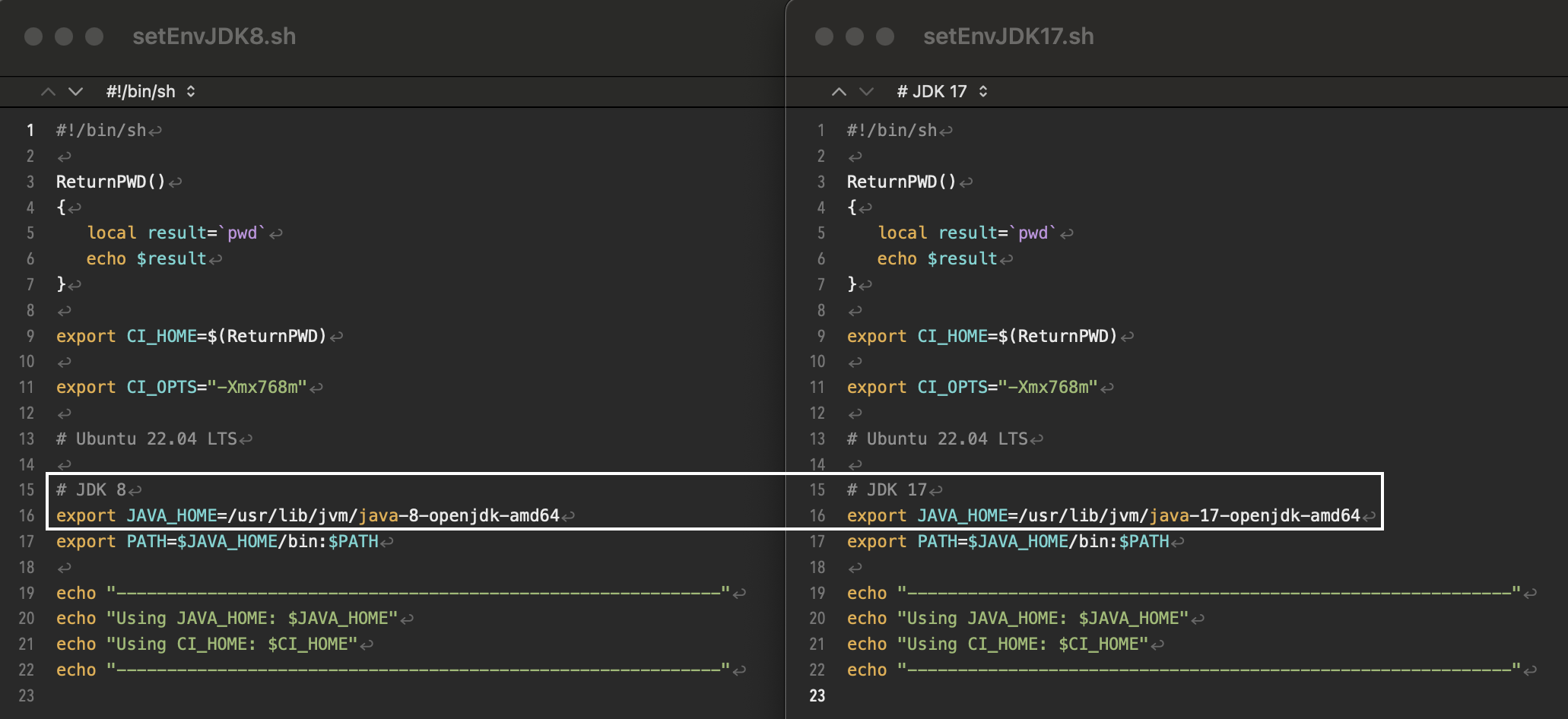
Task: Click the setEnvJDK8.sh window title
Action: (x=214, y=36)
